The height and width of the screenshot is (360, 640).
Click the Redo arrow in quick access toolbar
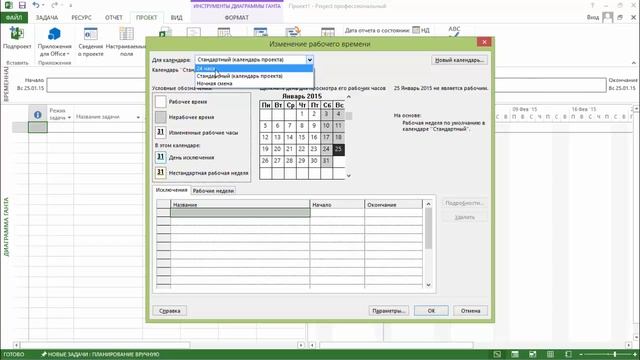point(55,5)
